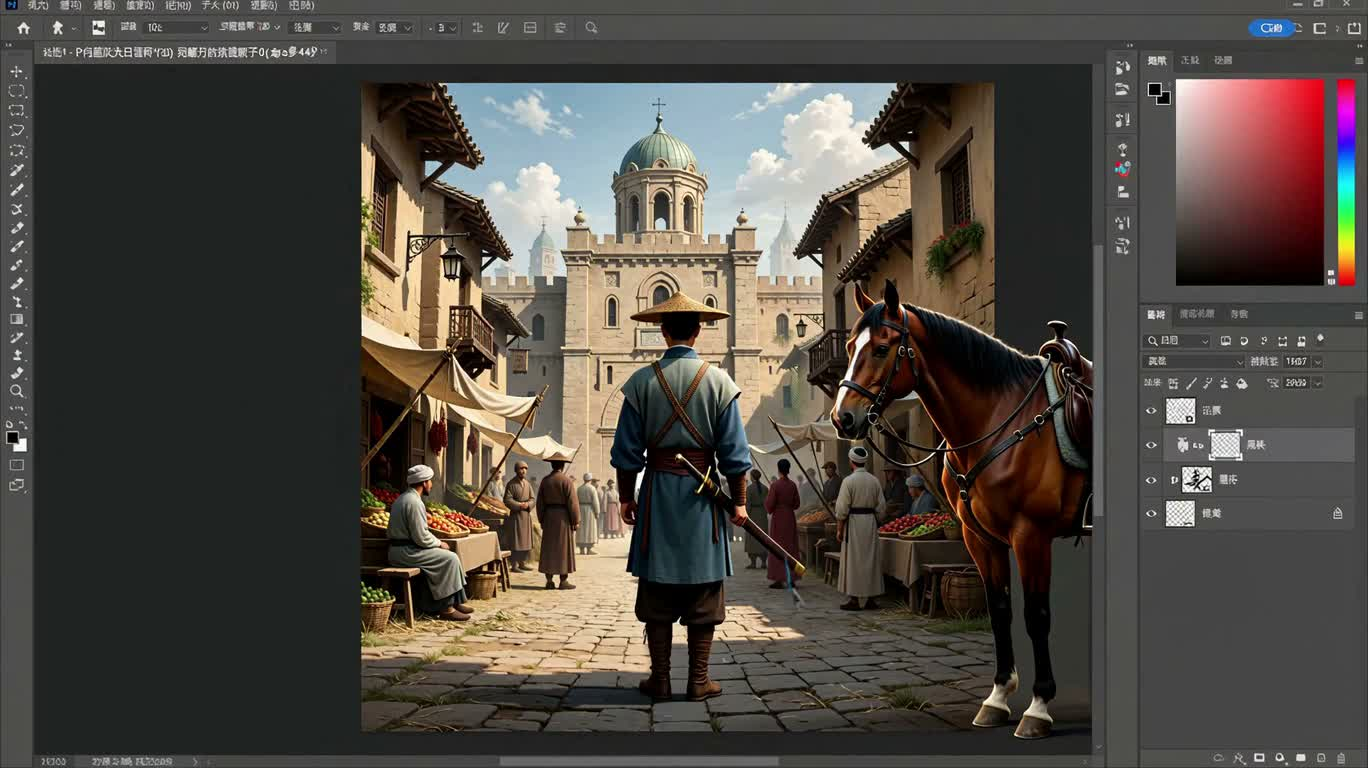Viewport: 1368px width, 768px height.
Task: Add a layer mask using the bottom mask icon
Action: 1259,758
